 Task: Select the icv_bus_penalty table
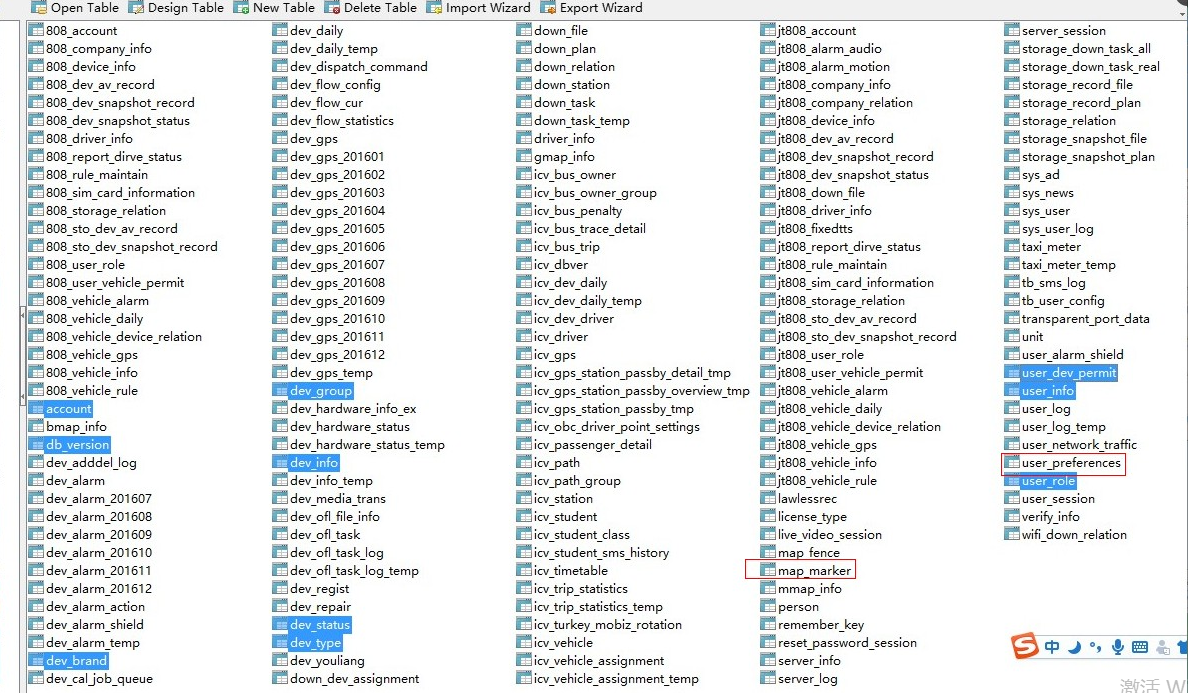578,211
